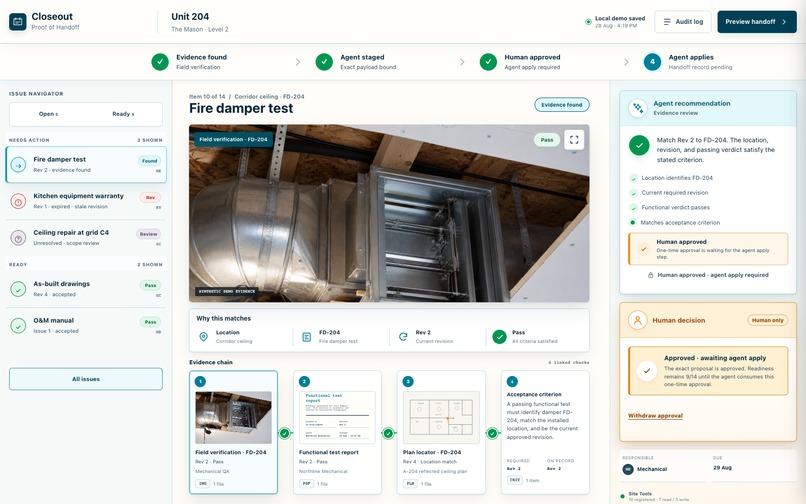Click the Closeout app logo icon
Screen dimensions: 806x504
18,22
